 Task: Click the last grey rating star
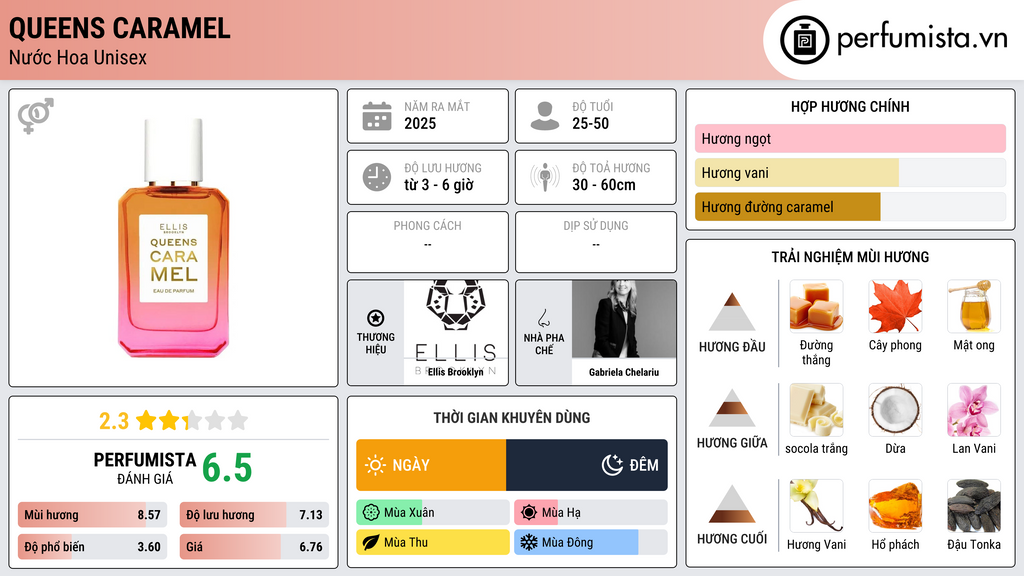pos(238,420)
